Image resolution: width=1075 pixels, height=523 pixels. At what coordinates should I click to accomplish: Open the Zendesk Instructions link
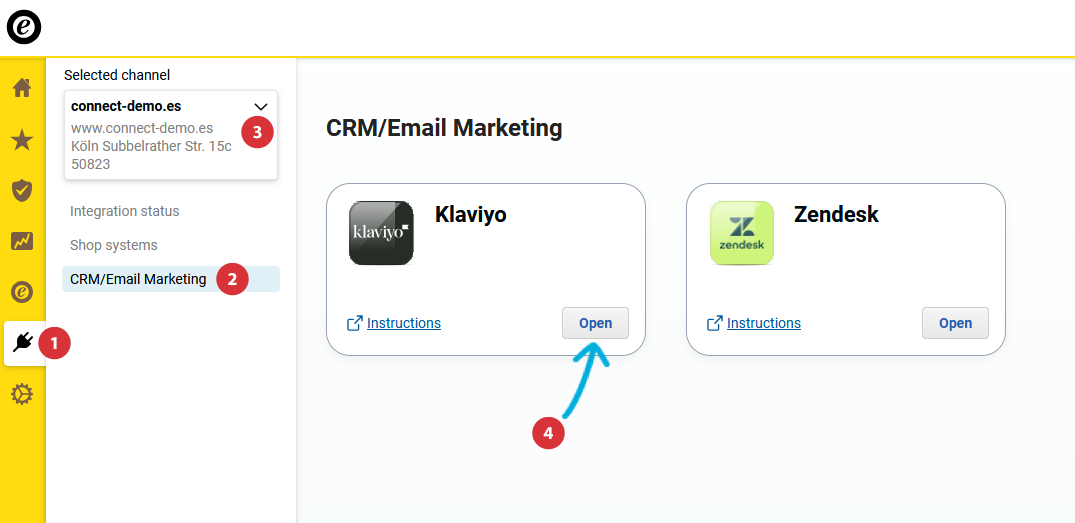[764, 323]
